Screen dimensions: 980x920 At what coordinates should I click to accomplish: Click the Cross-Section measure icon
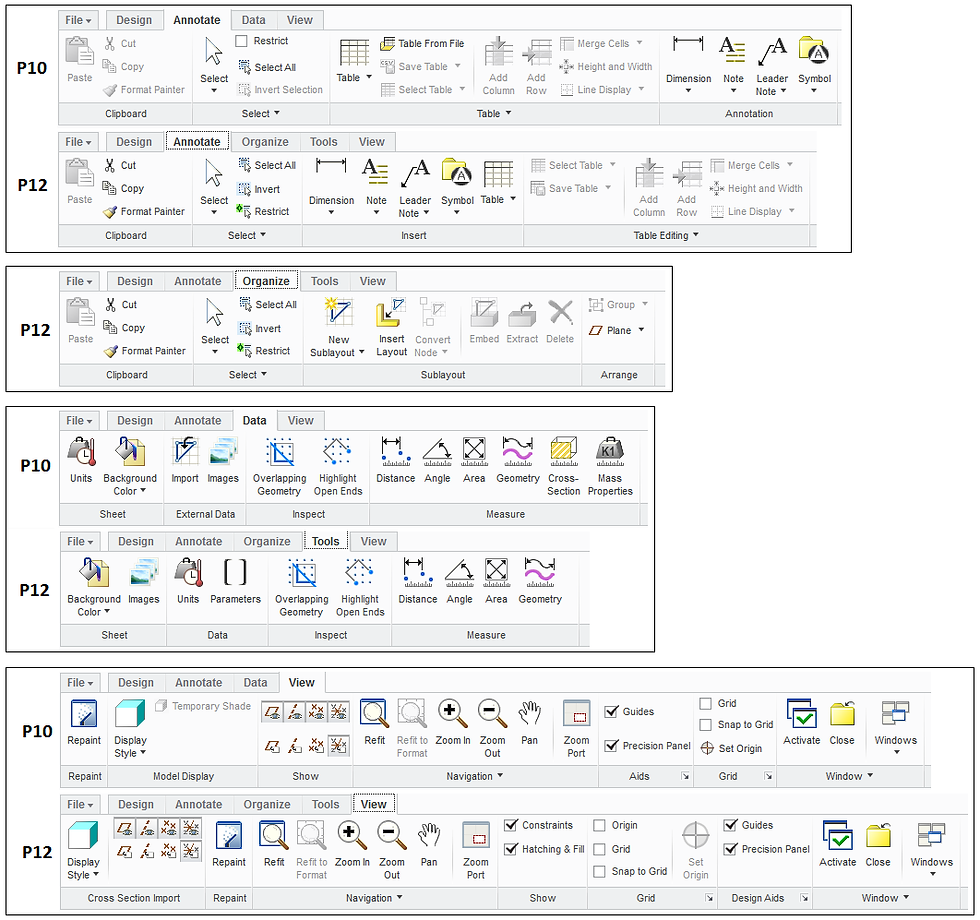pos(564,451)
